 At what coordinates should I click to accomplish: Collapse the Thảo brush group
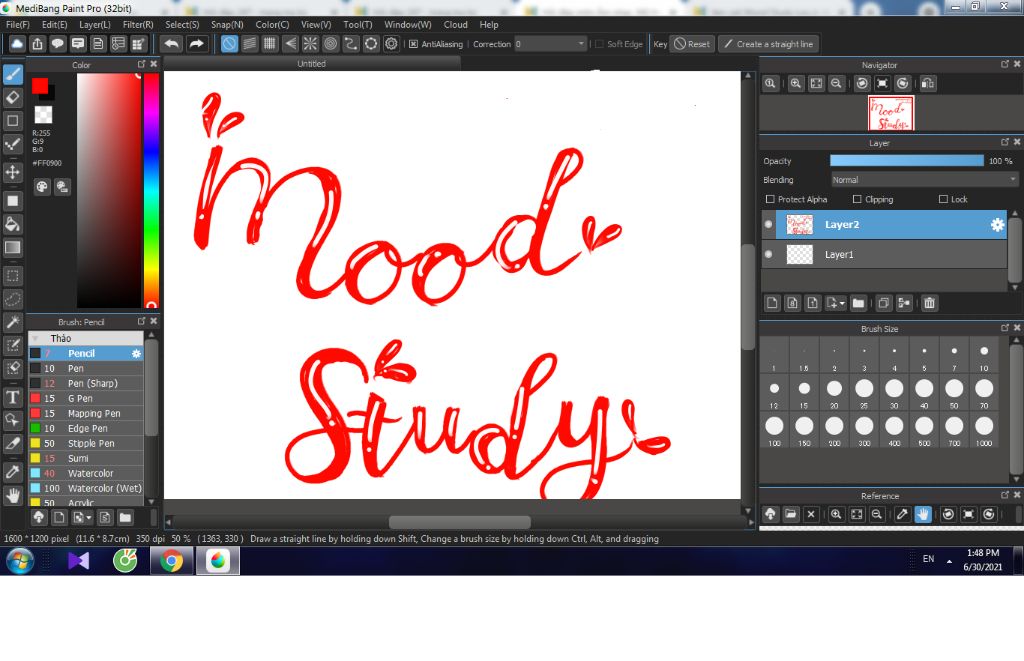36,338
